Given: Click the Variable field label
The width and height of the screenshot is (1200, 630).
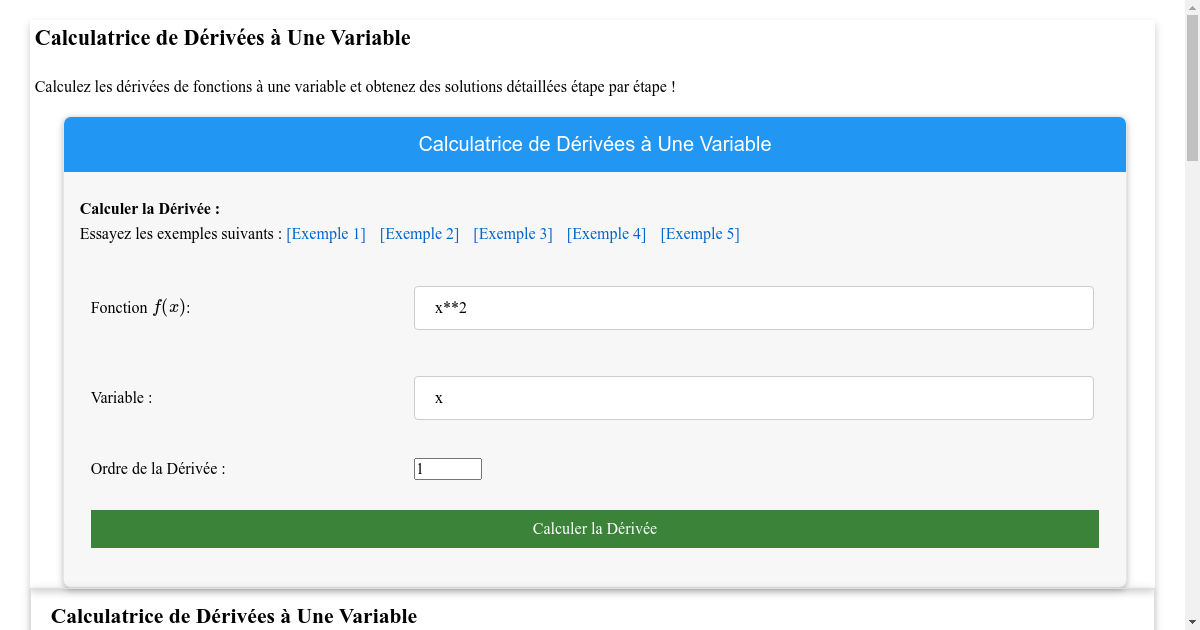Looking at the screenshot, I should click(x=120, y=397).
